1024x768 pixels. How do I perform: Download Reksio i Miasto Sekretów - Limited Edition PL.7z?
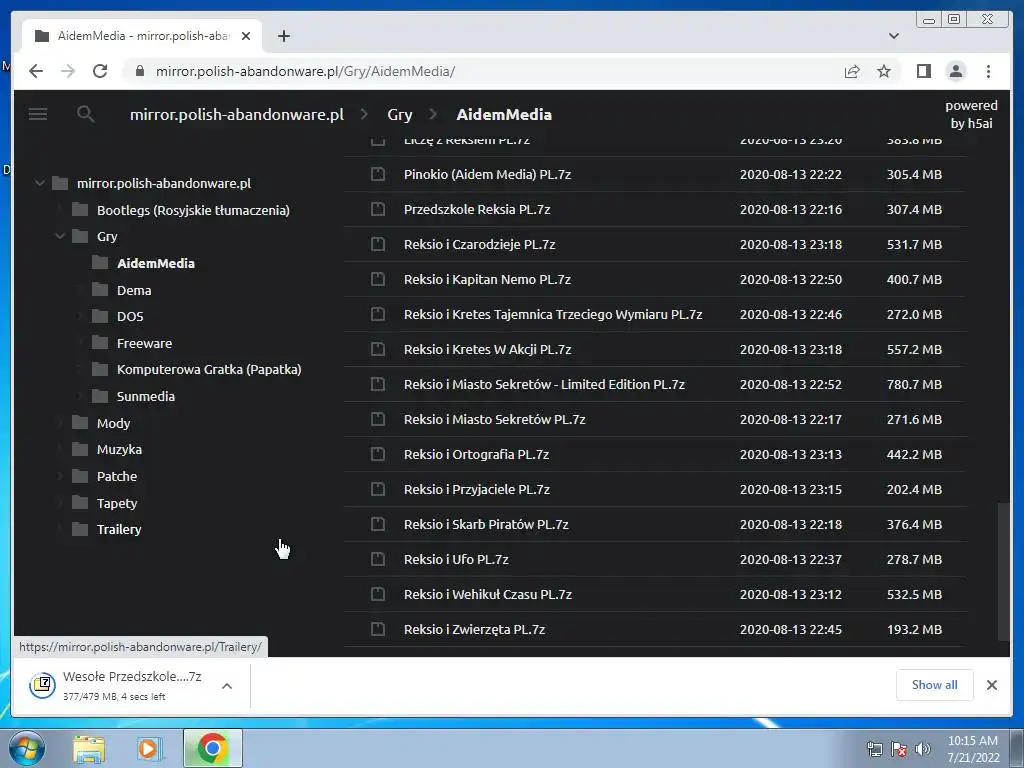pyautogui.click(x=544, y=384)
